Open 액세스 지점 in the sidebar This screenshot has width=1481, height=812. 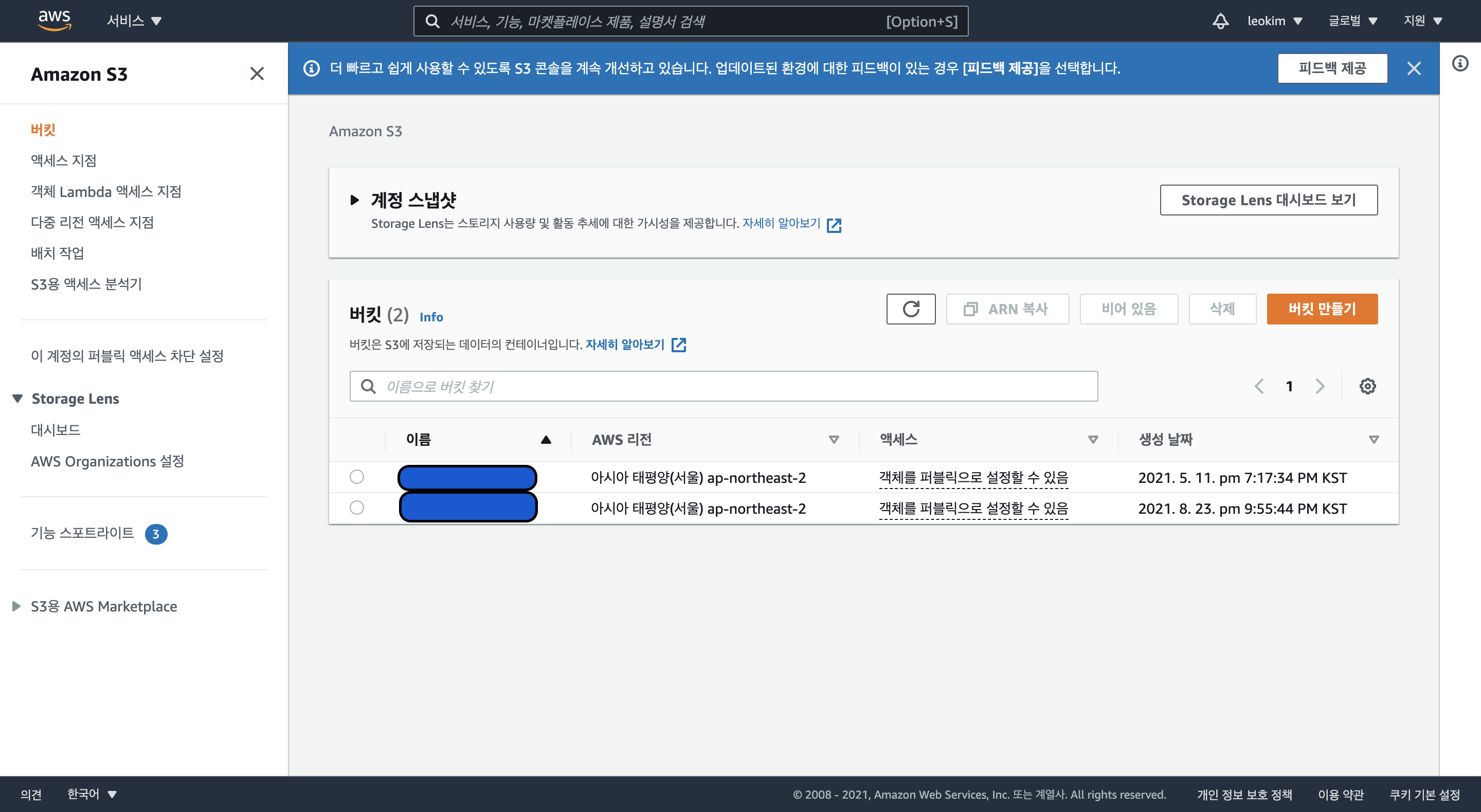pyautogui.click(x=64, y=160)
